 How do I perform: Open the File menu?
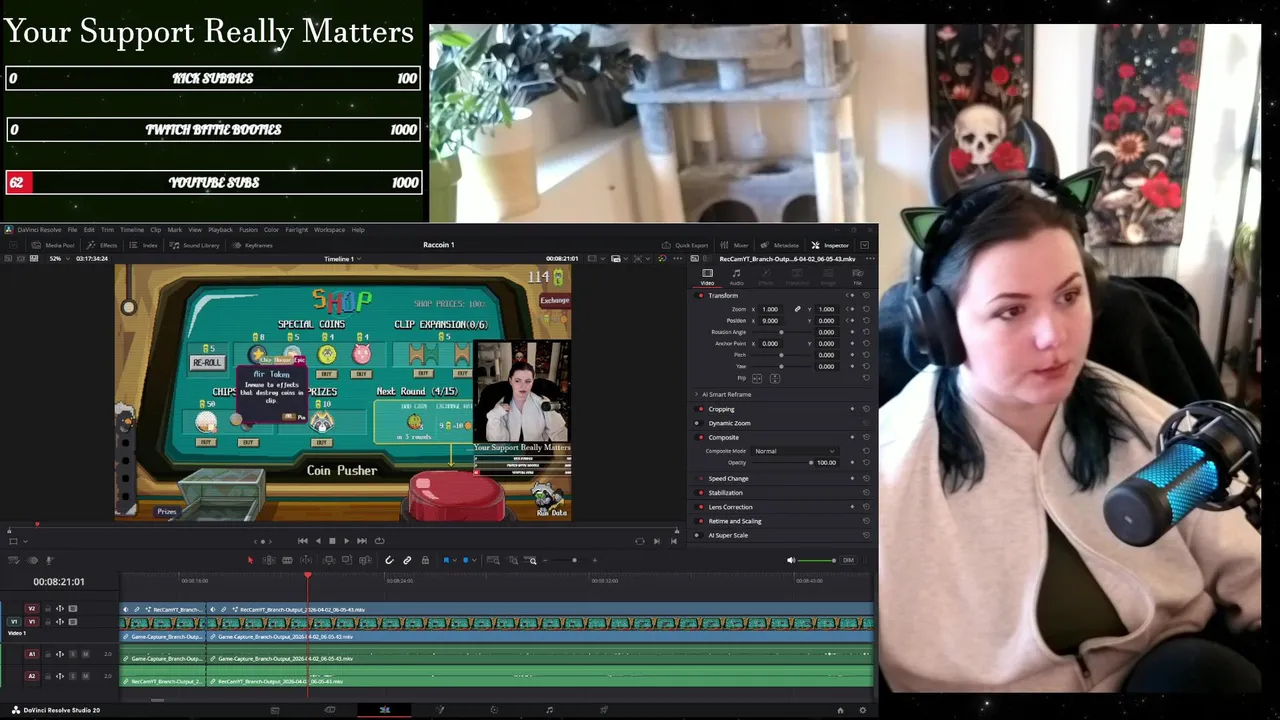[x=72, y=230]
